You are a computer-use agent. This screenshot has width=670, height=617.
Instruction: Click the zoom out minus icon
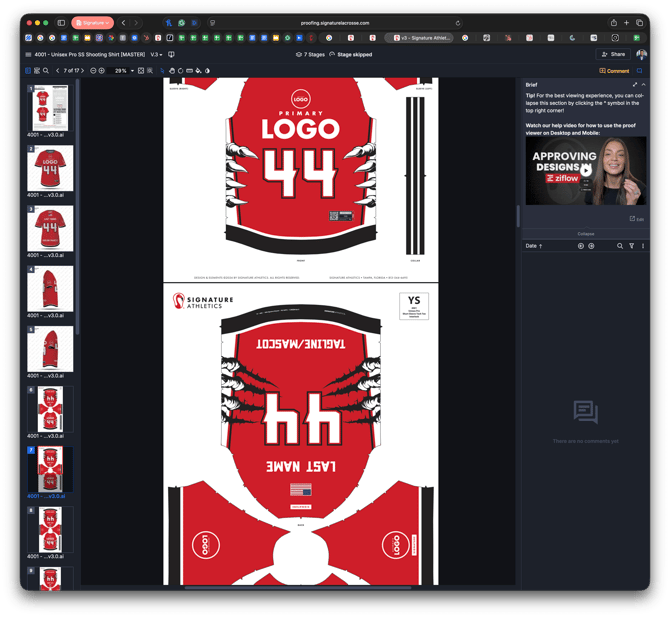tap(94, 71)
